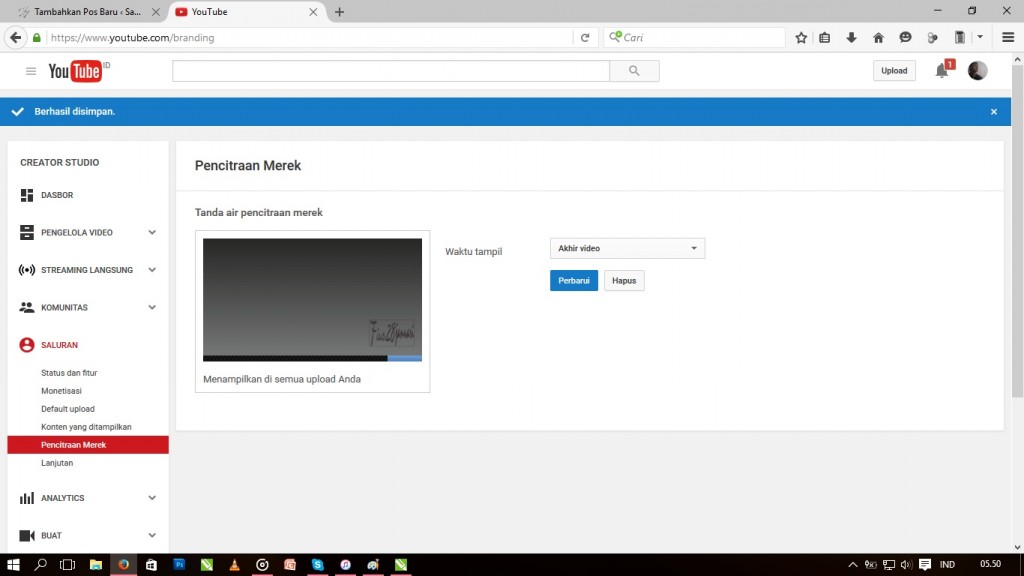The width and height of the screenshot is (1024, 576).
Task: Open Monetisasi page
Action: click(61, 391)
